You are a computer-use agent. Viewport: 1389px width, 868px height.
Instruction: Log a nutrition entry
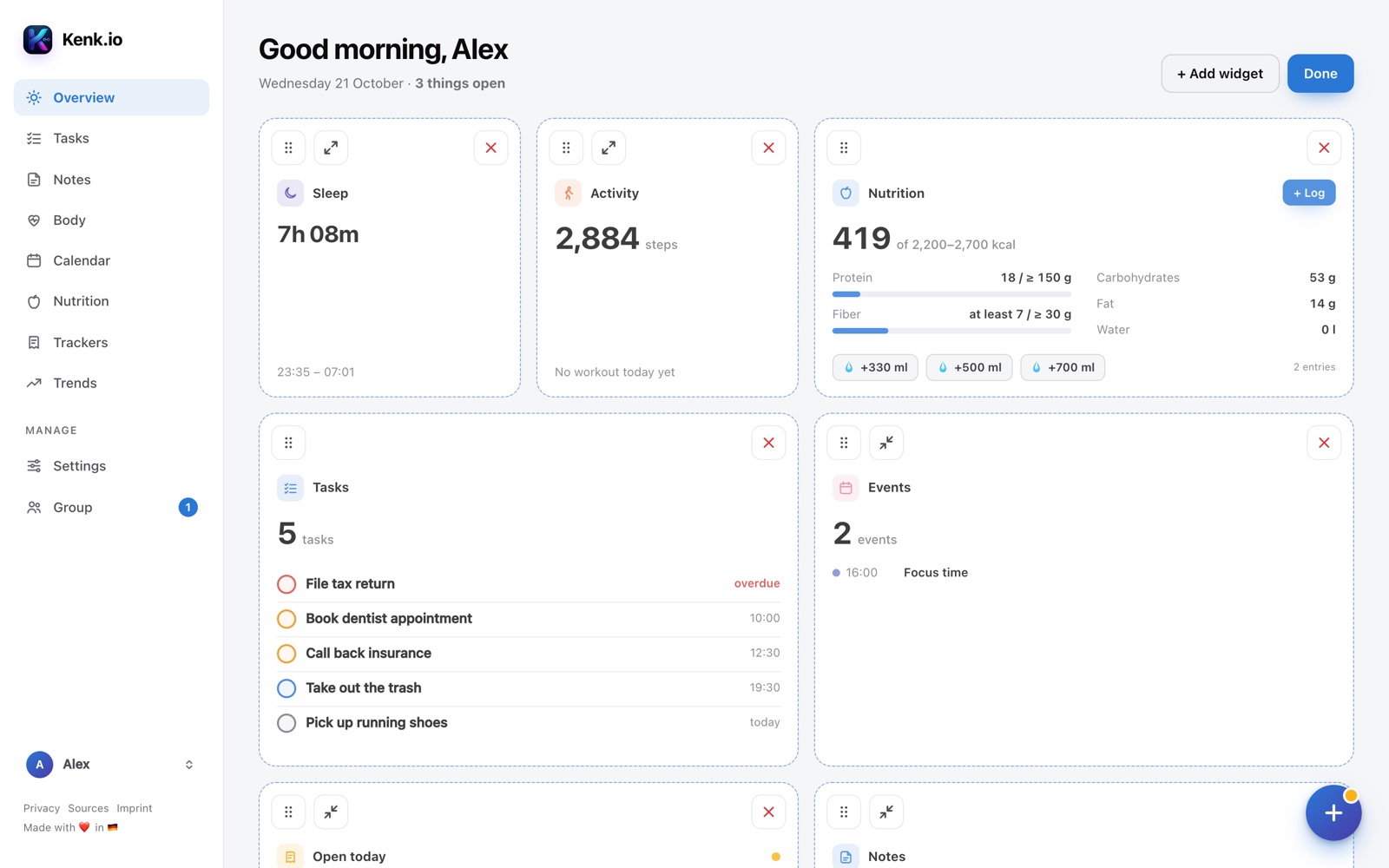click(x=1309, y=193)
